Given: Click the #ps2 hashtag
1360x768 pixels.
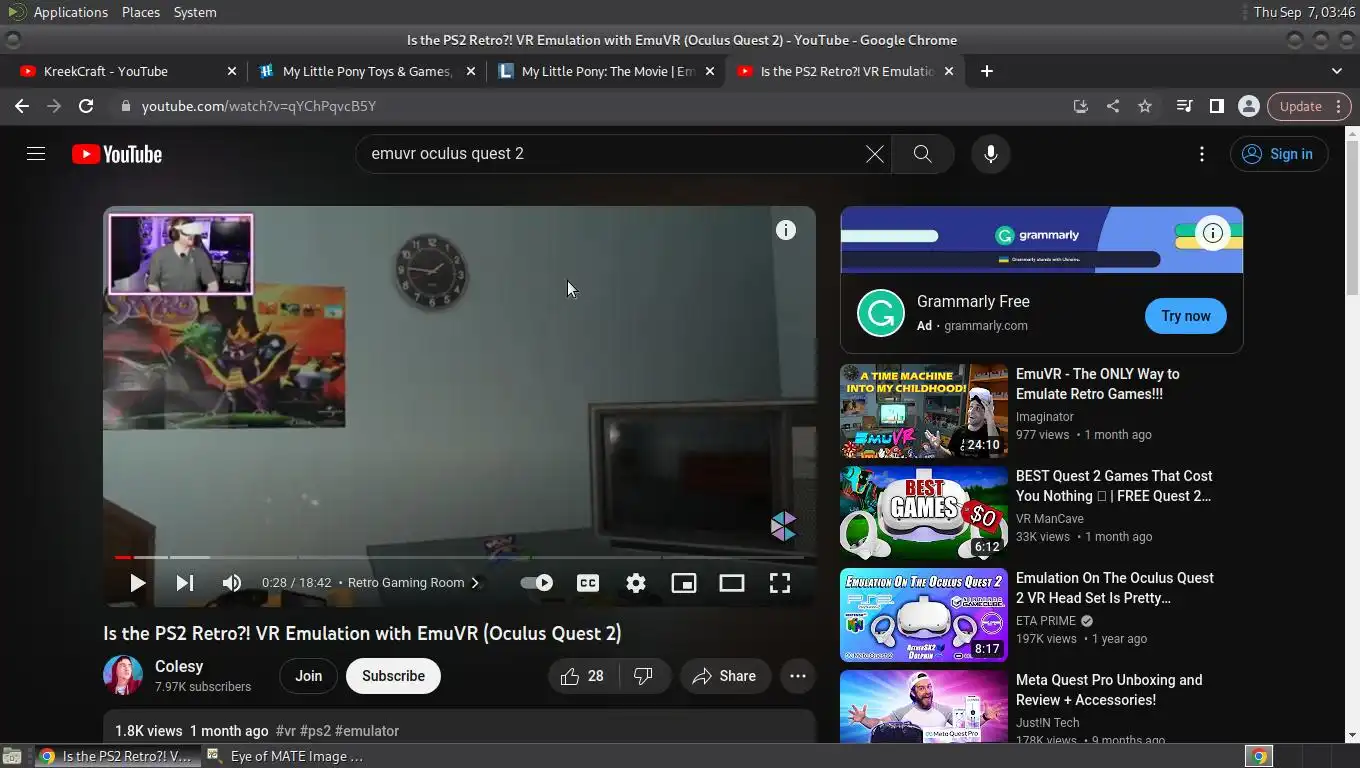Looking at the screenshot, I should point(315,731).
